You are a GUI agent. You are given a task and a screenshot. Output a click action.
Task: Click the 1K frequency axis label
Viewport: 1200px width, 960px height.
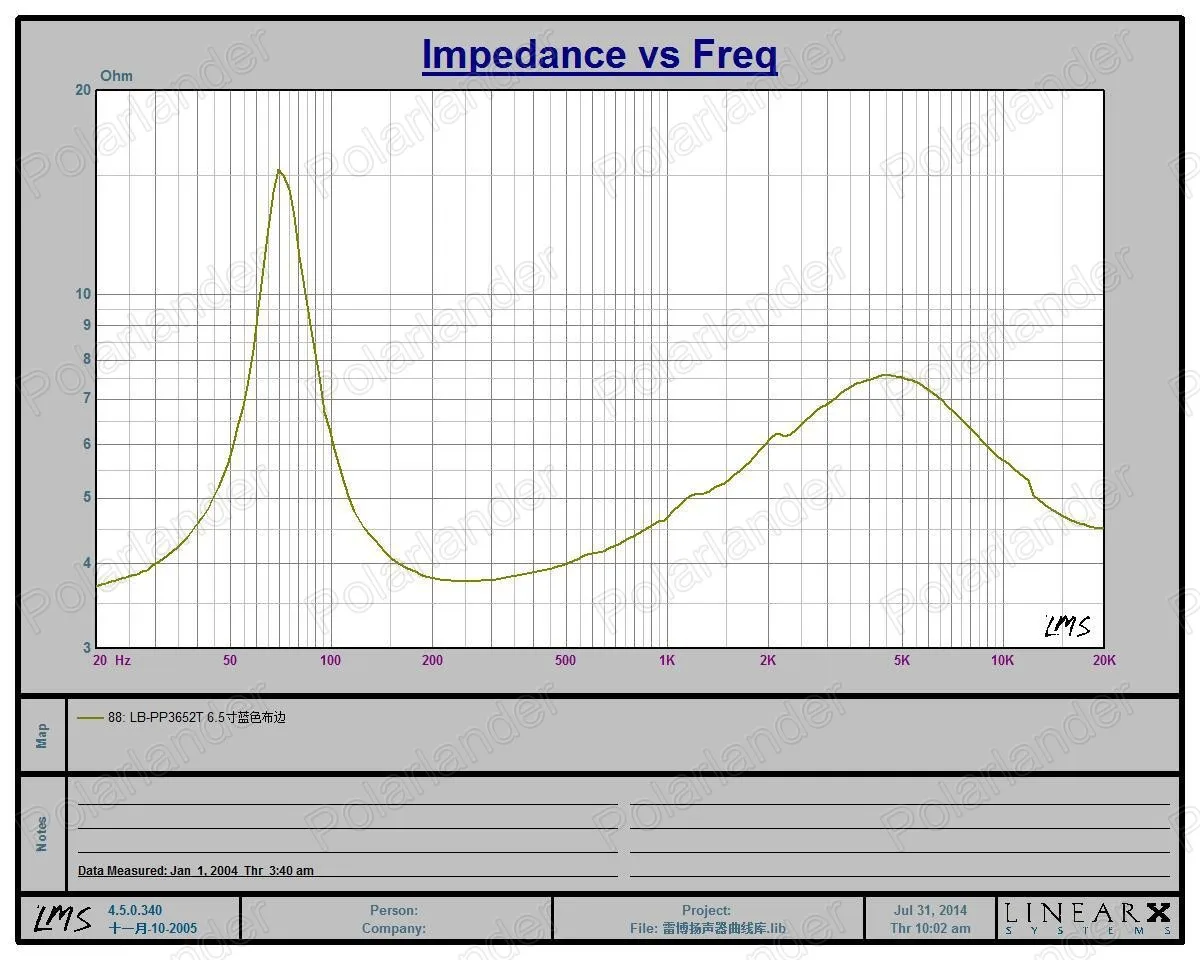[x=667, y=660]
